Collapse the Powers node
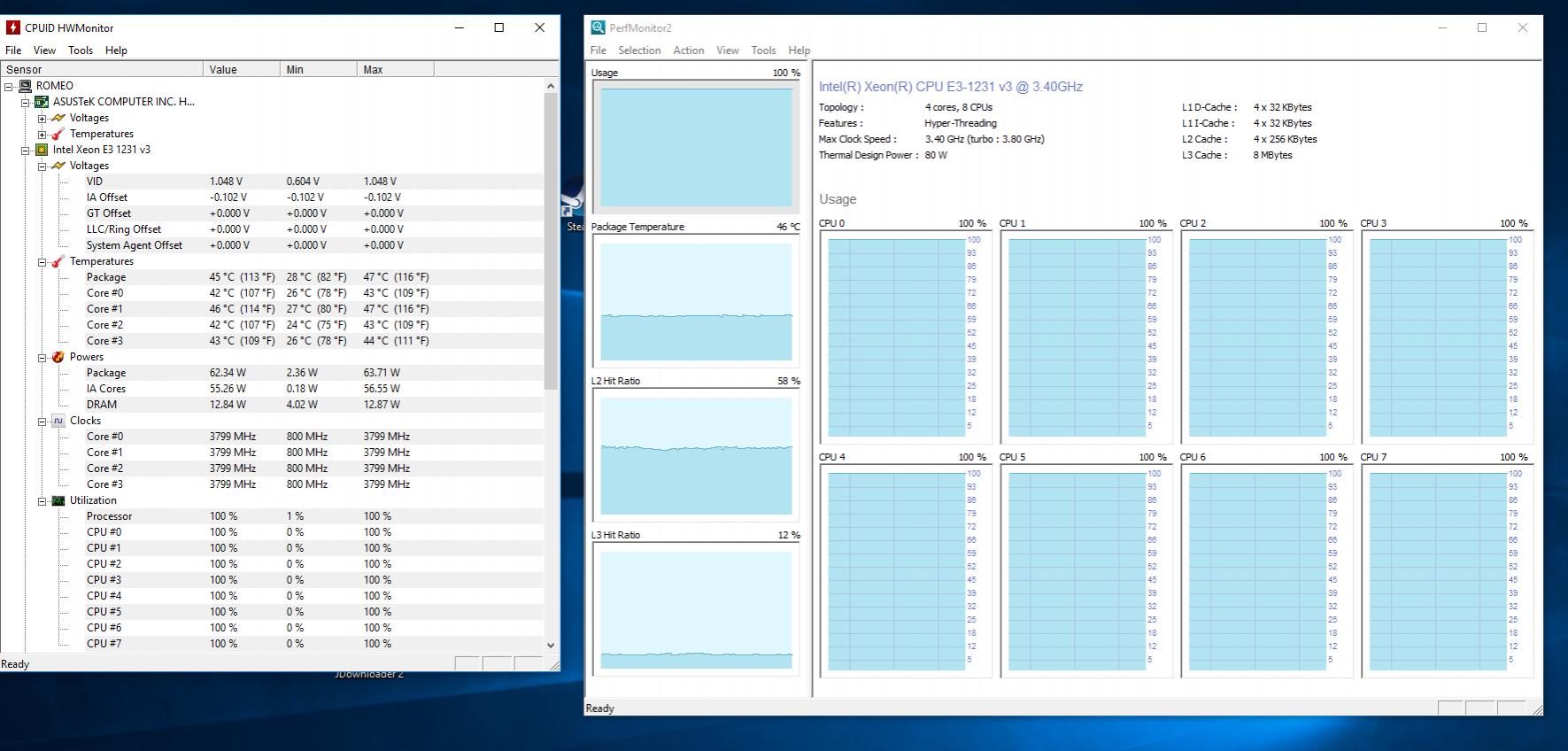The height and width of the screenshot is (751, 1568). pyautogui.click(x=42, y=357)
